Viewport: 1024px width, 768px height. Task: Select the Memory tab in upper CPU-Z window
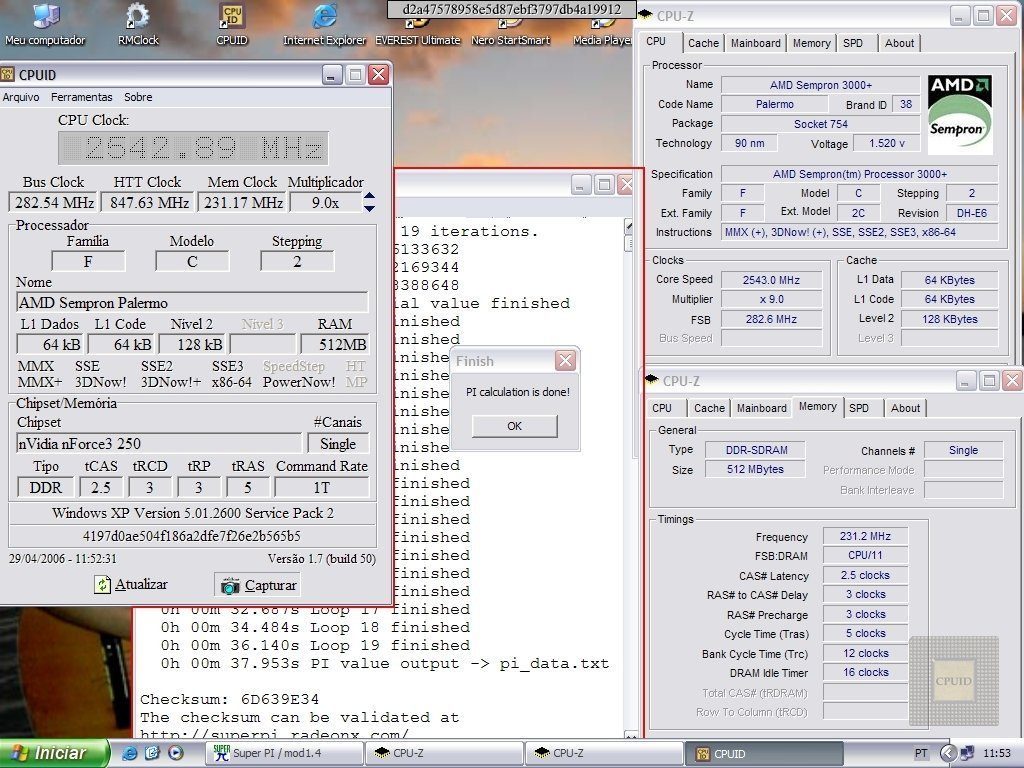point(811,43)
